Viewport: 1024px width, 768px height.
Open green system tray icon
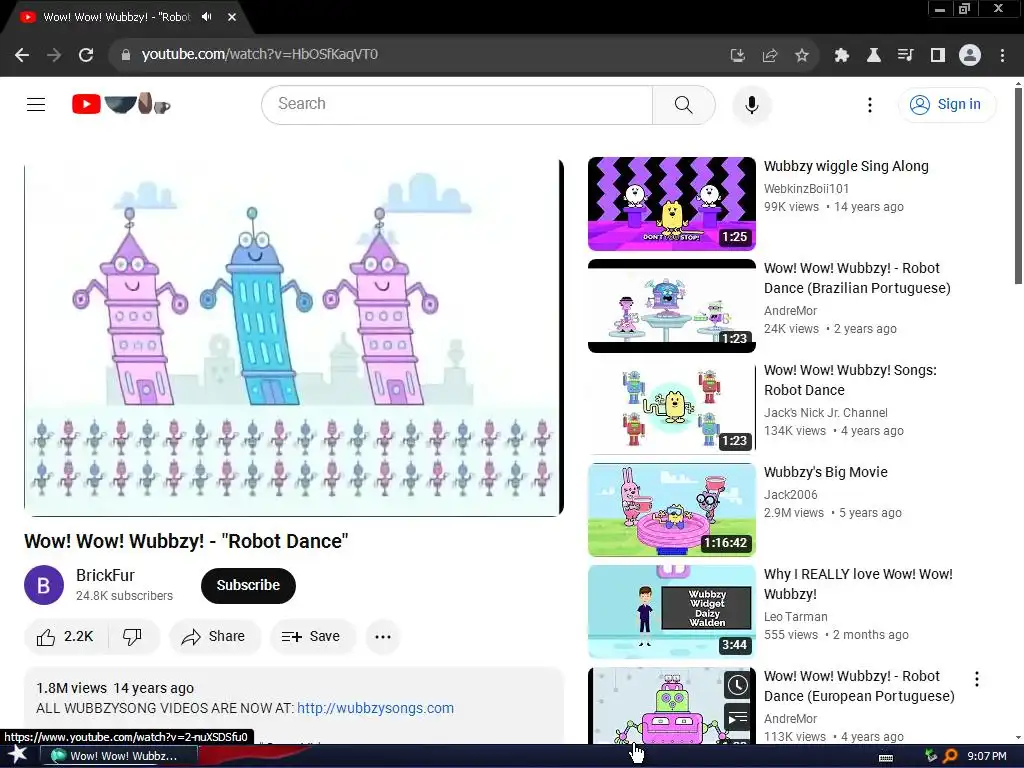coord(931,756)
